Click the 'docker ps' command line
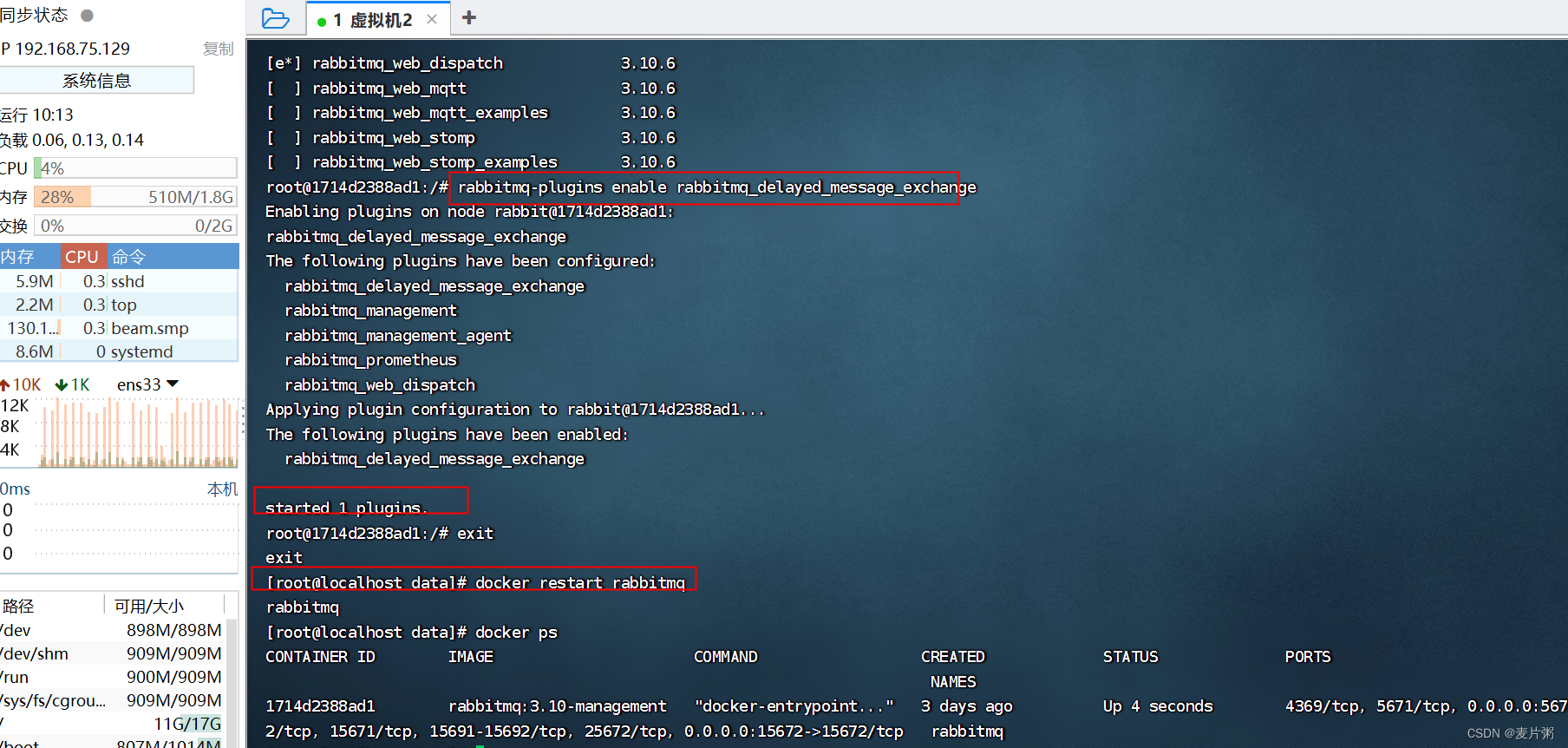1568x748 pixels. pyautogui.click(x=411, y=633)
